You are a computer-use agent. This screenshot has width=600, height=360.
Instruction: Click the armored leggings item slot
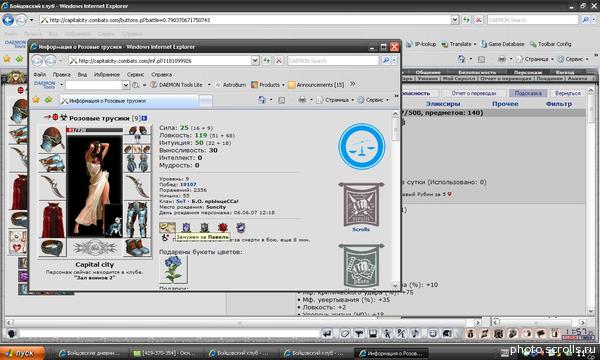point(137,220)
